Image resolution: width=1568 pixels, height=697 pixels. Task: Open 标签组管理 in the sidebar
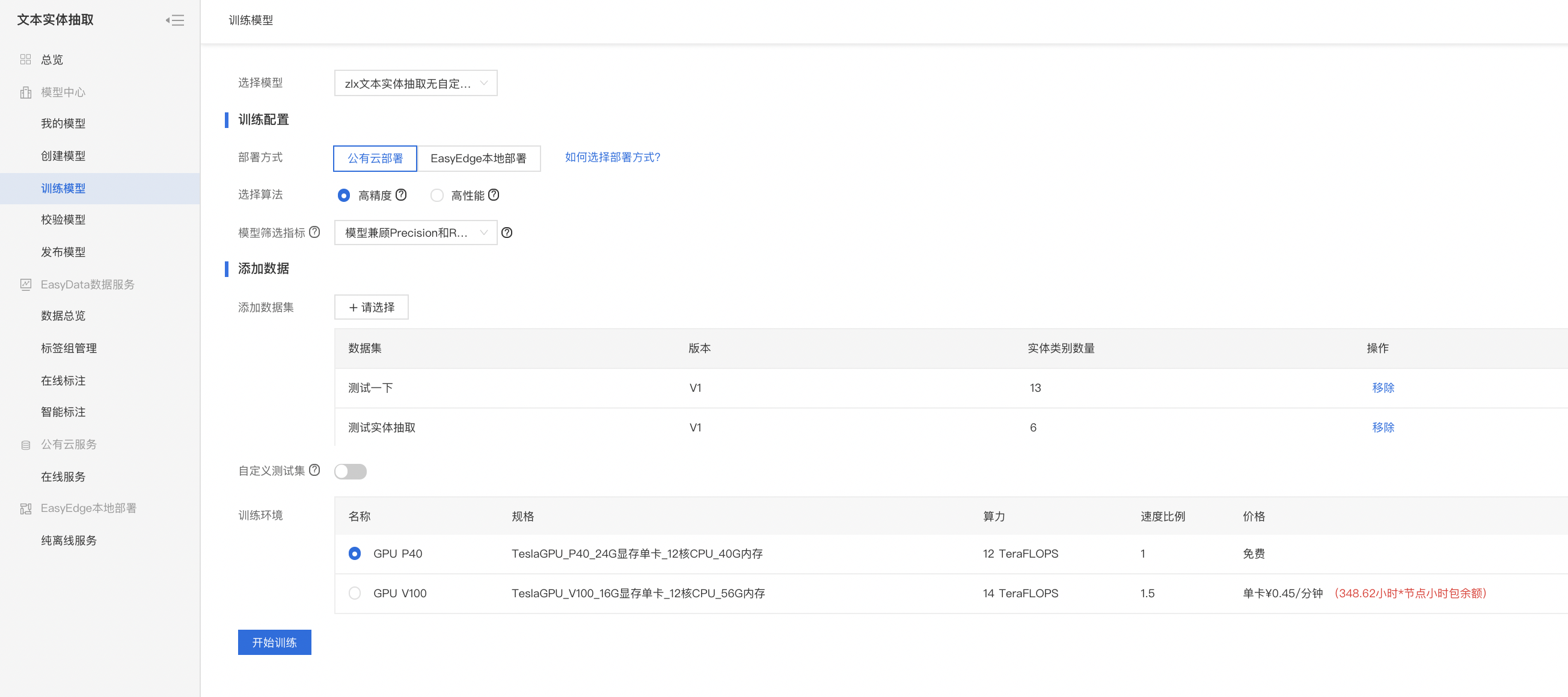pyautogui.click(x=69, y=348)
